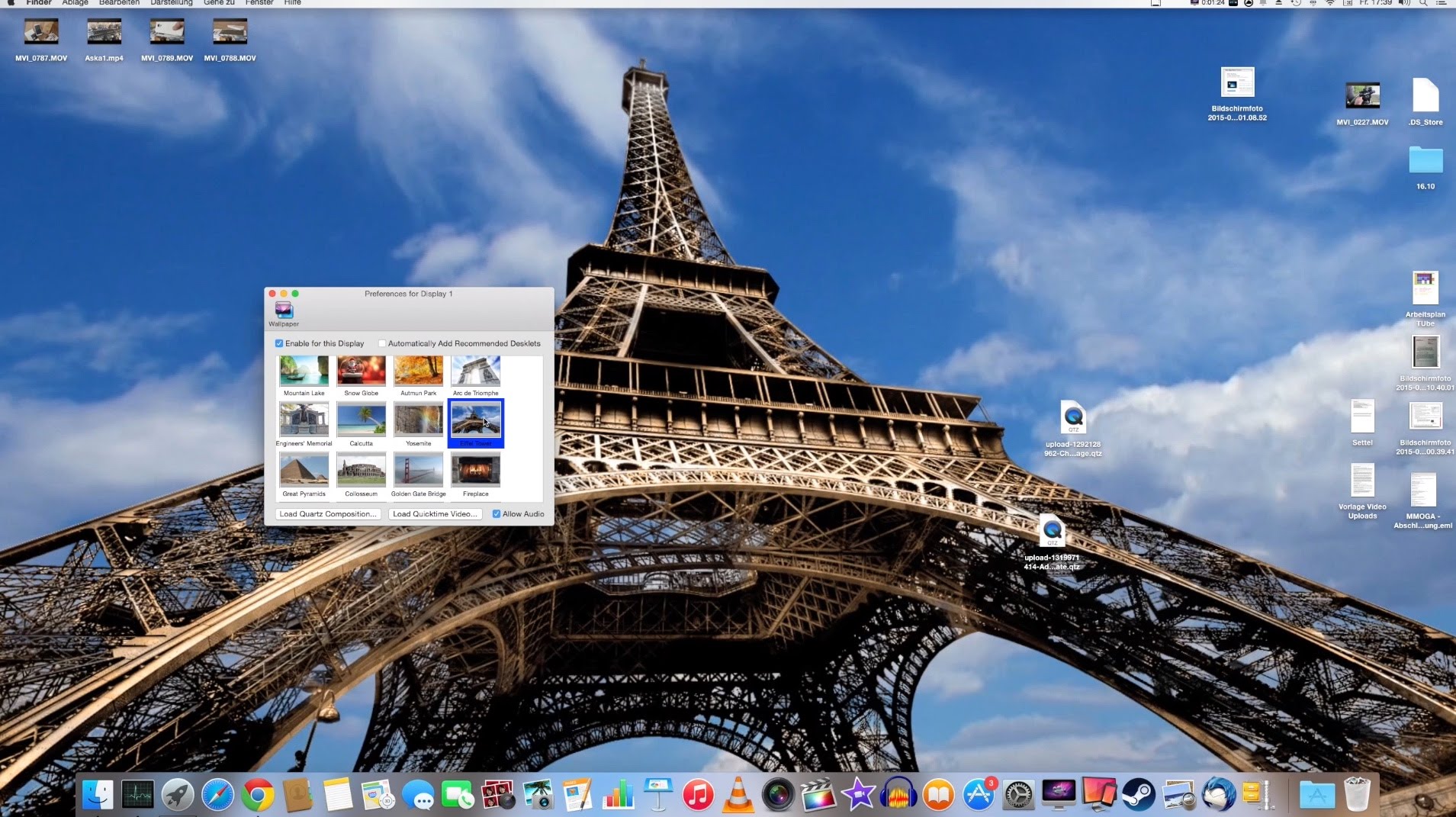Click the Wallpaper icon in preferences toolbar
Screen dimensions: 1456x817
coord(284,310)
